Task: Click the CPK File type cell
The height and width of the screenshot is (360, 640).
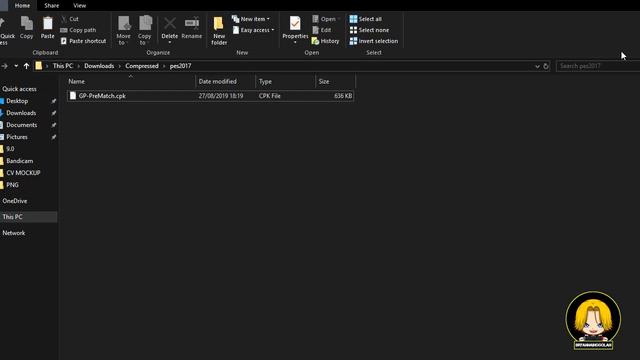Action: [269, 96]
